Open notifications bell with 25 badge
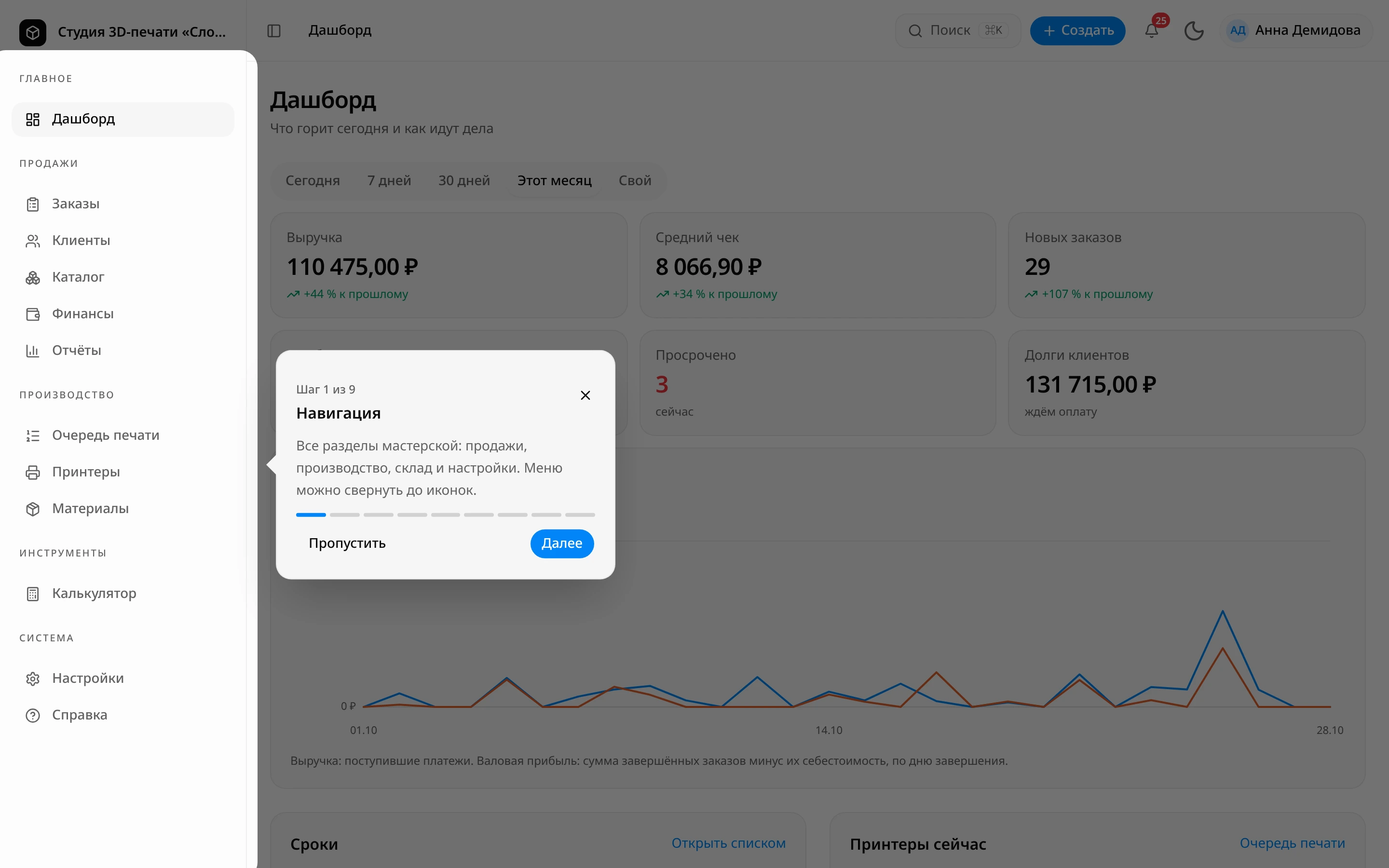Screen dimensions: 1389x868 tap(1151, 30)
